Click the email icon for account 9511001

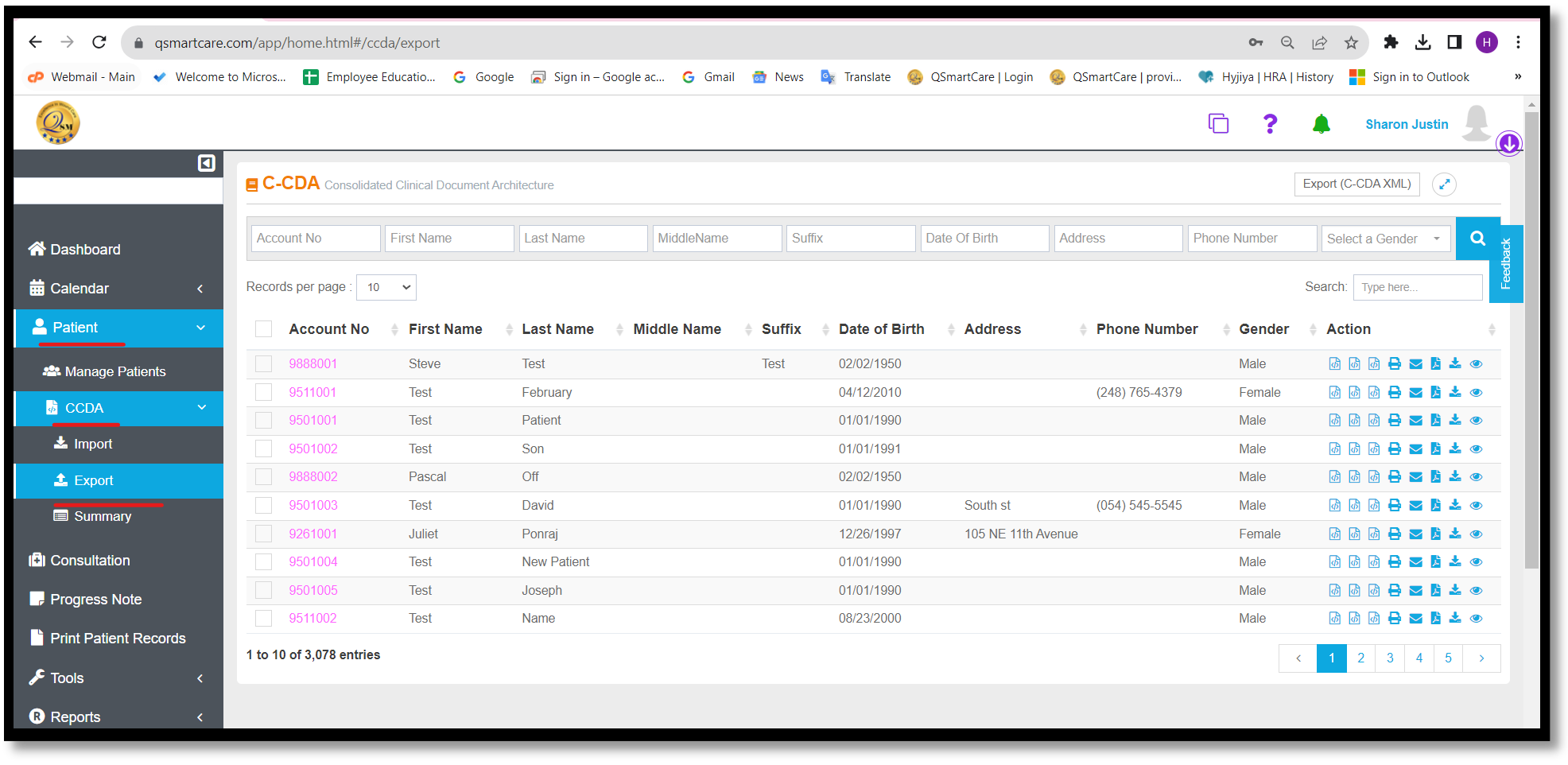click(x=1415, y=393)
